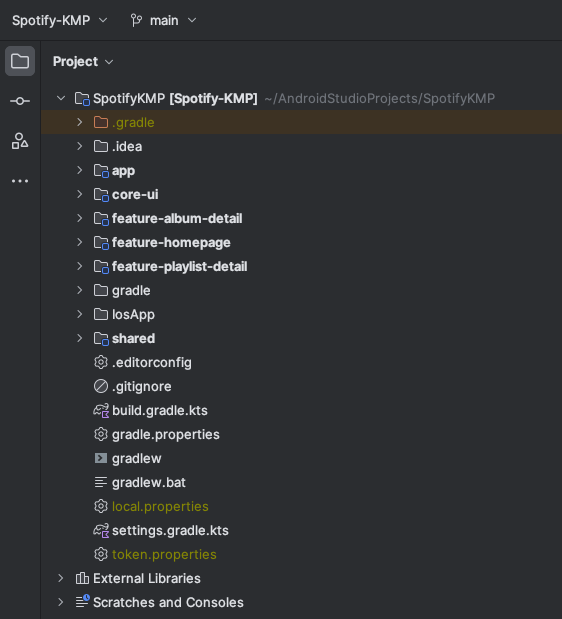Expand the .gradle folder
Image resolution: width=562 pixels, height=619 pixels.
coord(79,122)
